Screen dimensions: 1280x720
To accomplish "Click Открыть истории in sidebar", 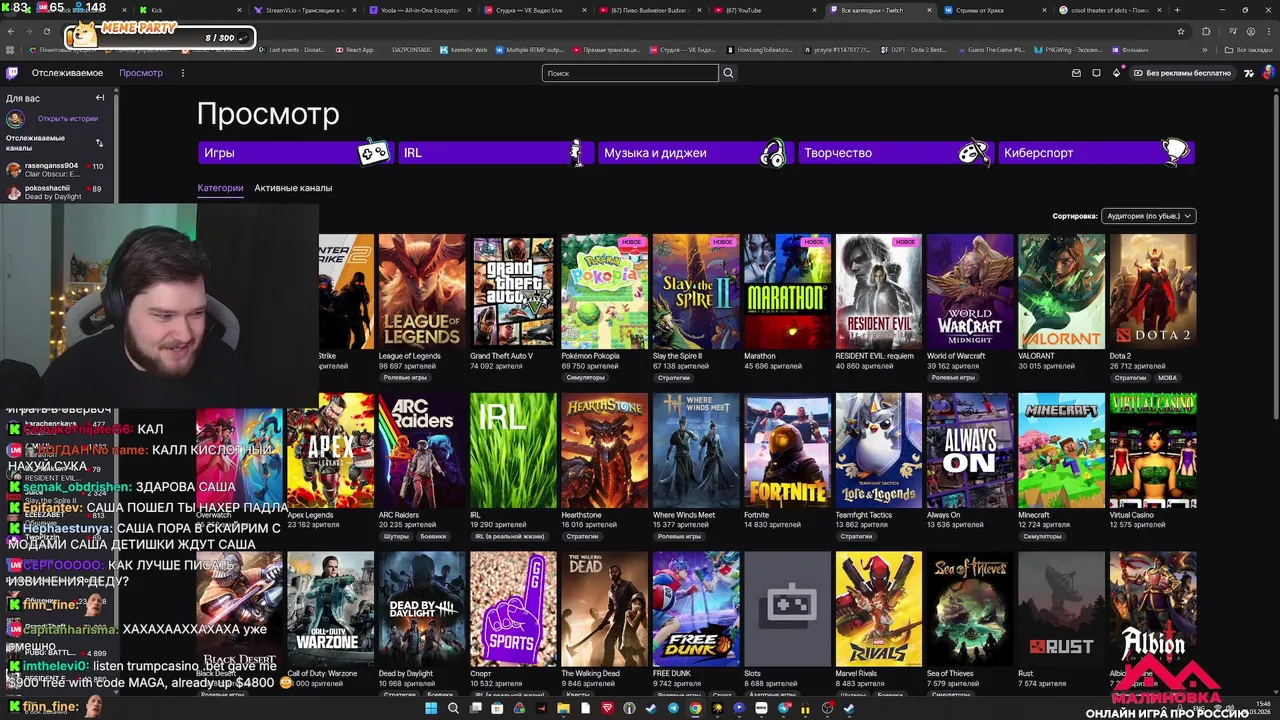I will point(68,119).
